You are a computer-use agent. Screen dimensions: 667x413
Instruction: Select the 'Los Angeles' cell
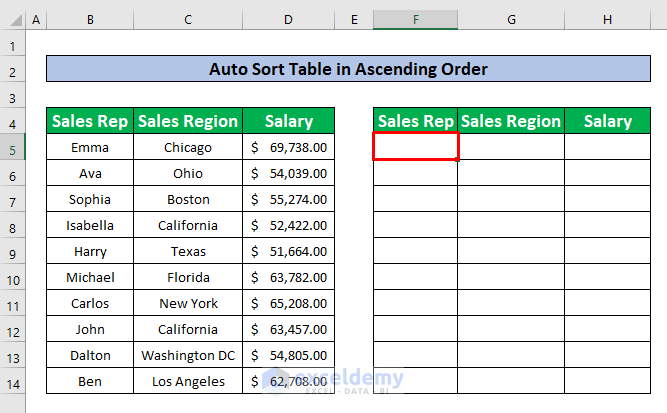tap(188, 381)
